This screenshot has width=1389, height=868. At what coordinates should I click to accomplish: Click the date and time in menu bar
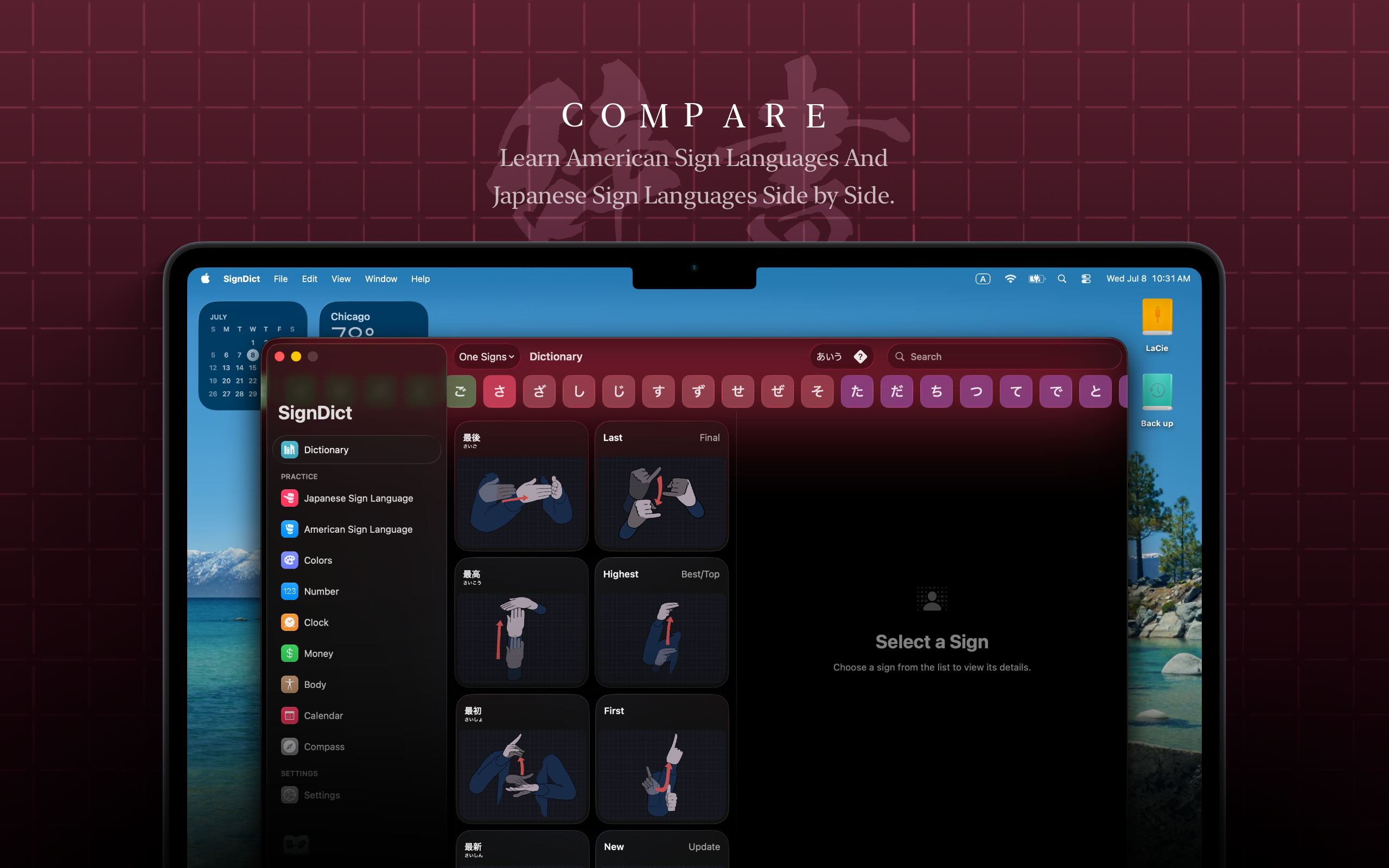pos(1148,278)
